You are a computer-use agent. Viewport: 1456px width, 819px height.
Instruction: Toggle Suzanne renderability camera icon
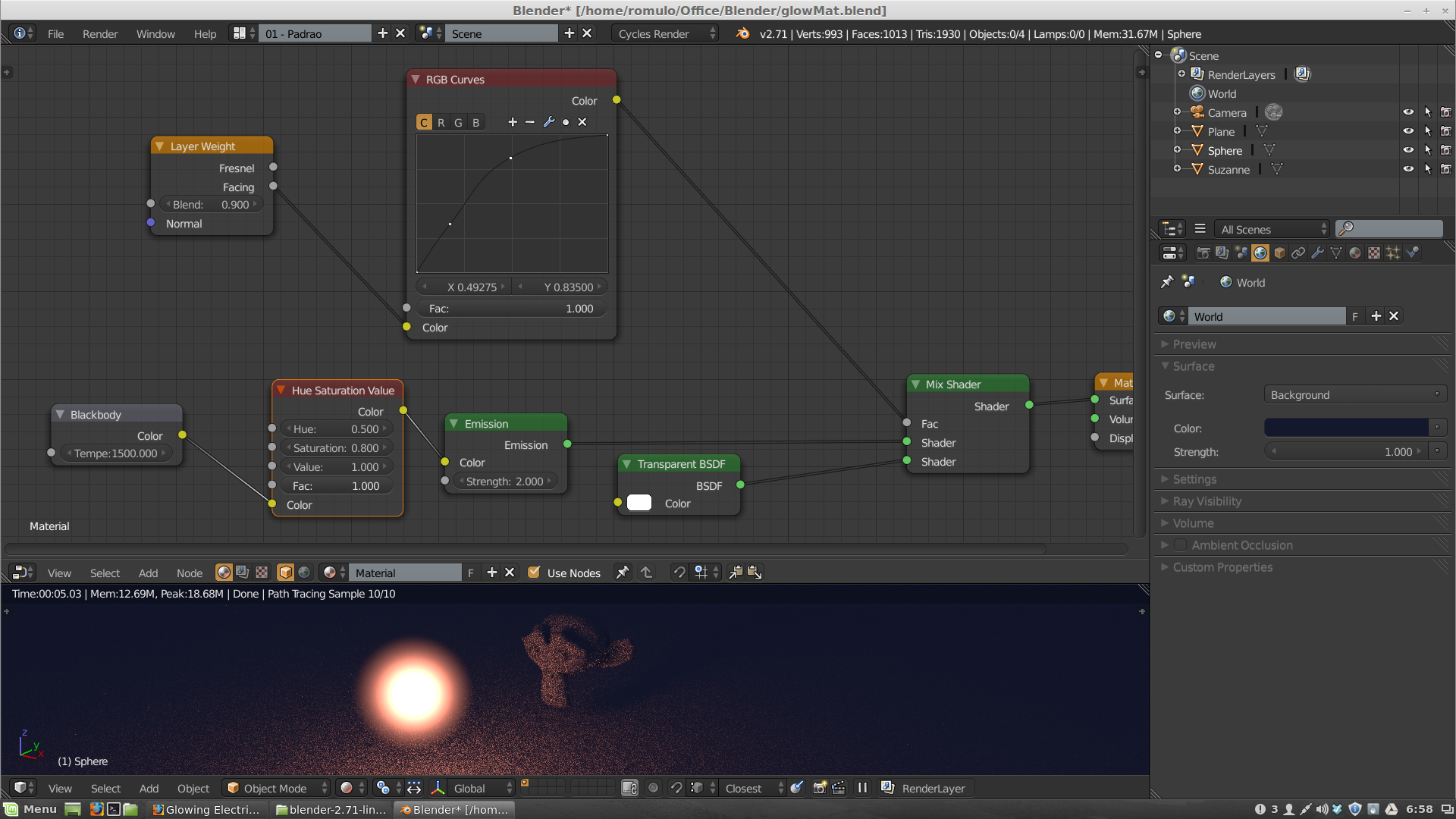click(1446, 169)
